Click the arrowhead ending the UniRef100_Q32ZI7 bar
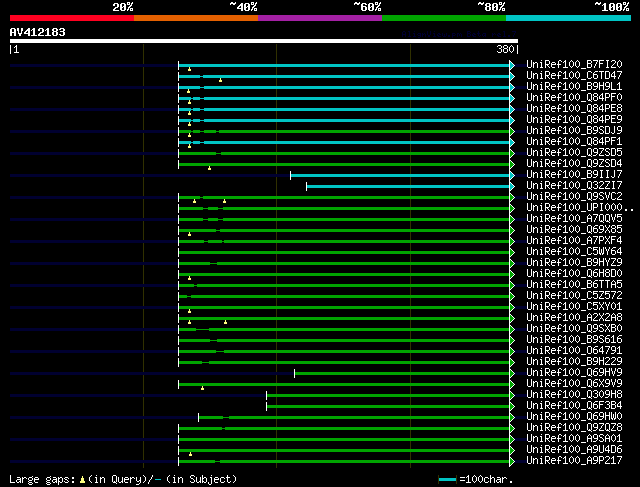This screenshot has width=640, height=487. tap(512, 187)
